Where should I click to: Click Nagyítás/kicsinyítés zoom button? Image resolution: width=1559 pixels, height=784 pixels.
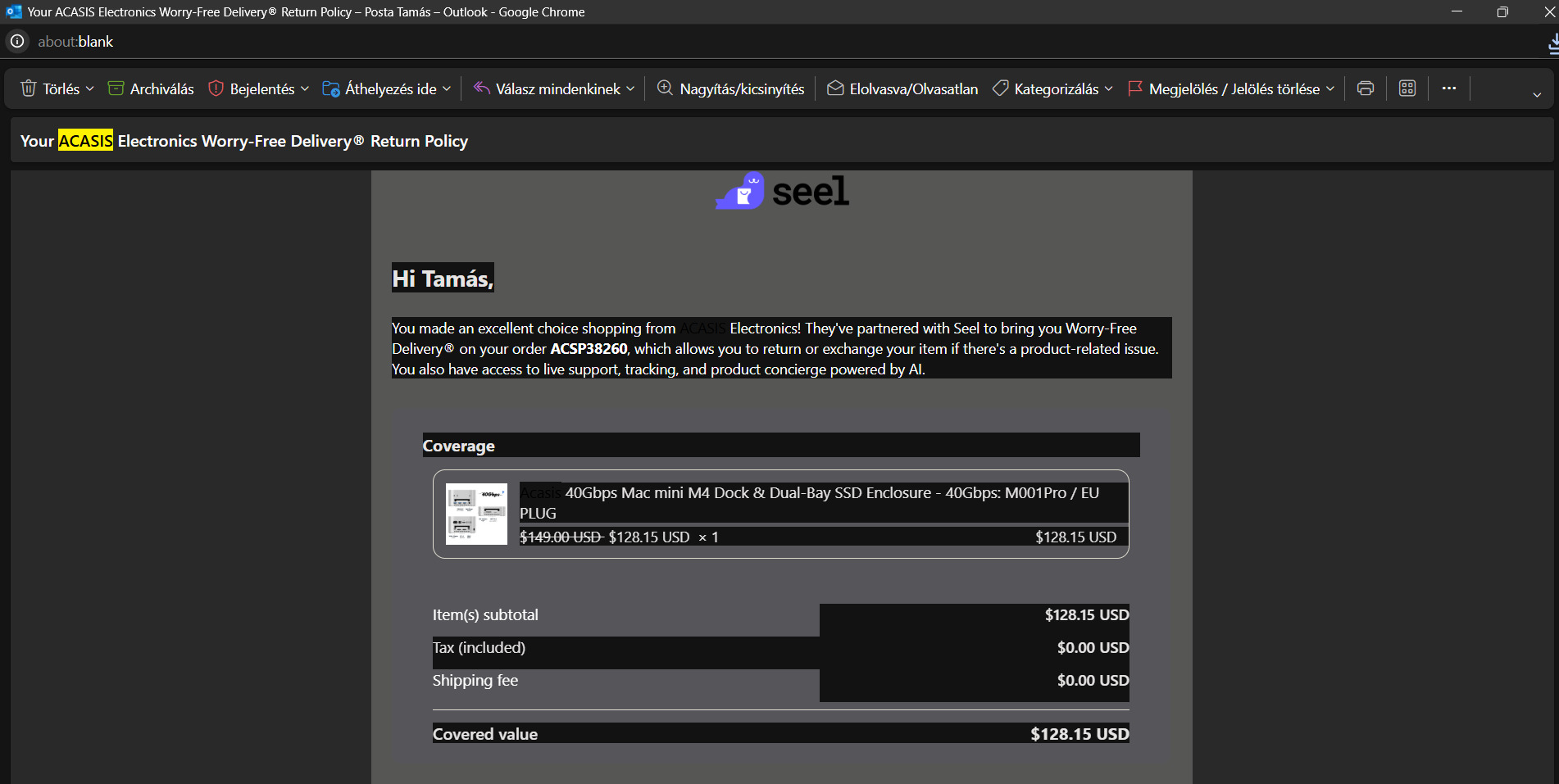point(730,88)
